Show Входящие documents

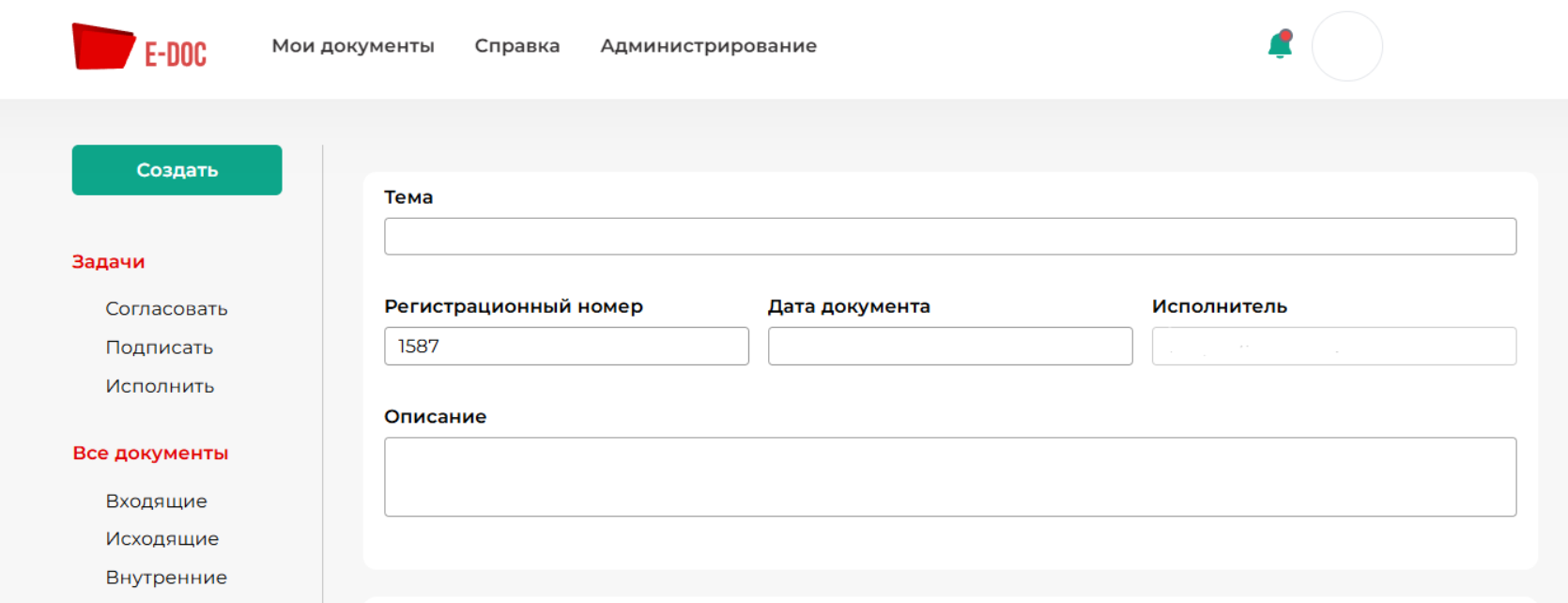[x=156, y=502]
